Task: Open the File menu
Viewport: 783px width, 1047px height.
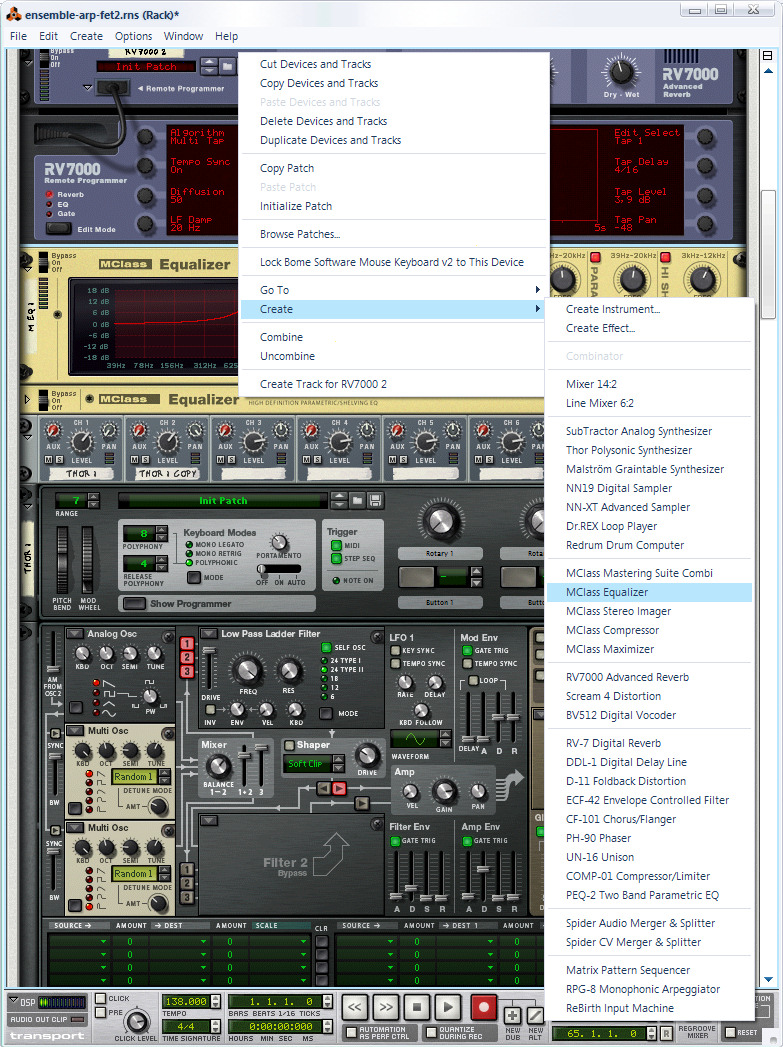Action: (18, 36)
